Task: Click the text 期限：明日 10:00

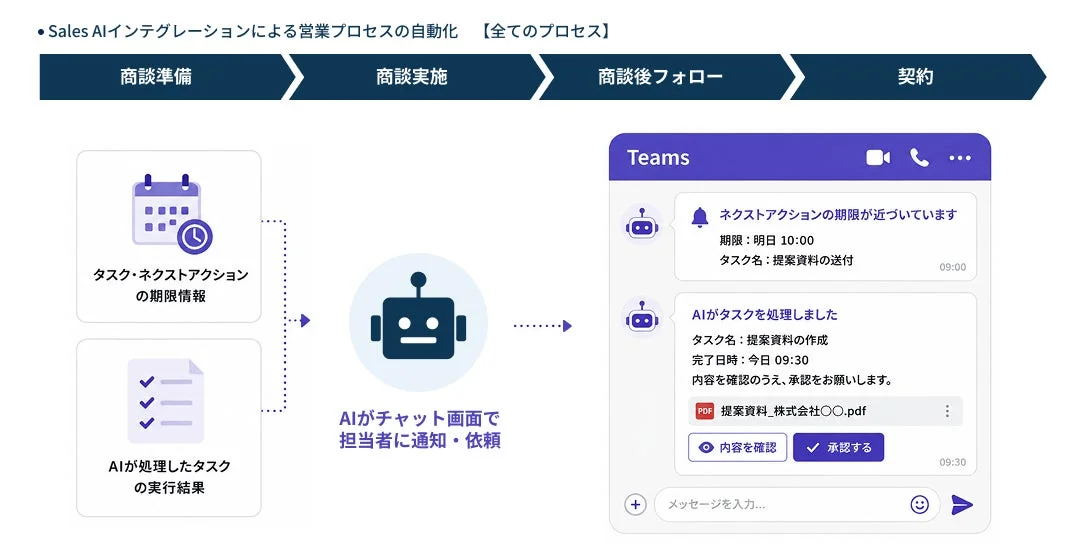Action: point(767,240)
